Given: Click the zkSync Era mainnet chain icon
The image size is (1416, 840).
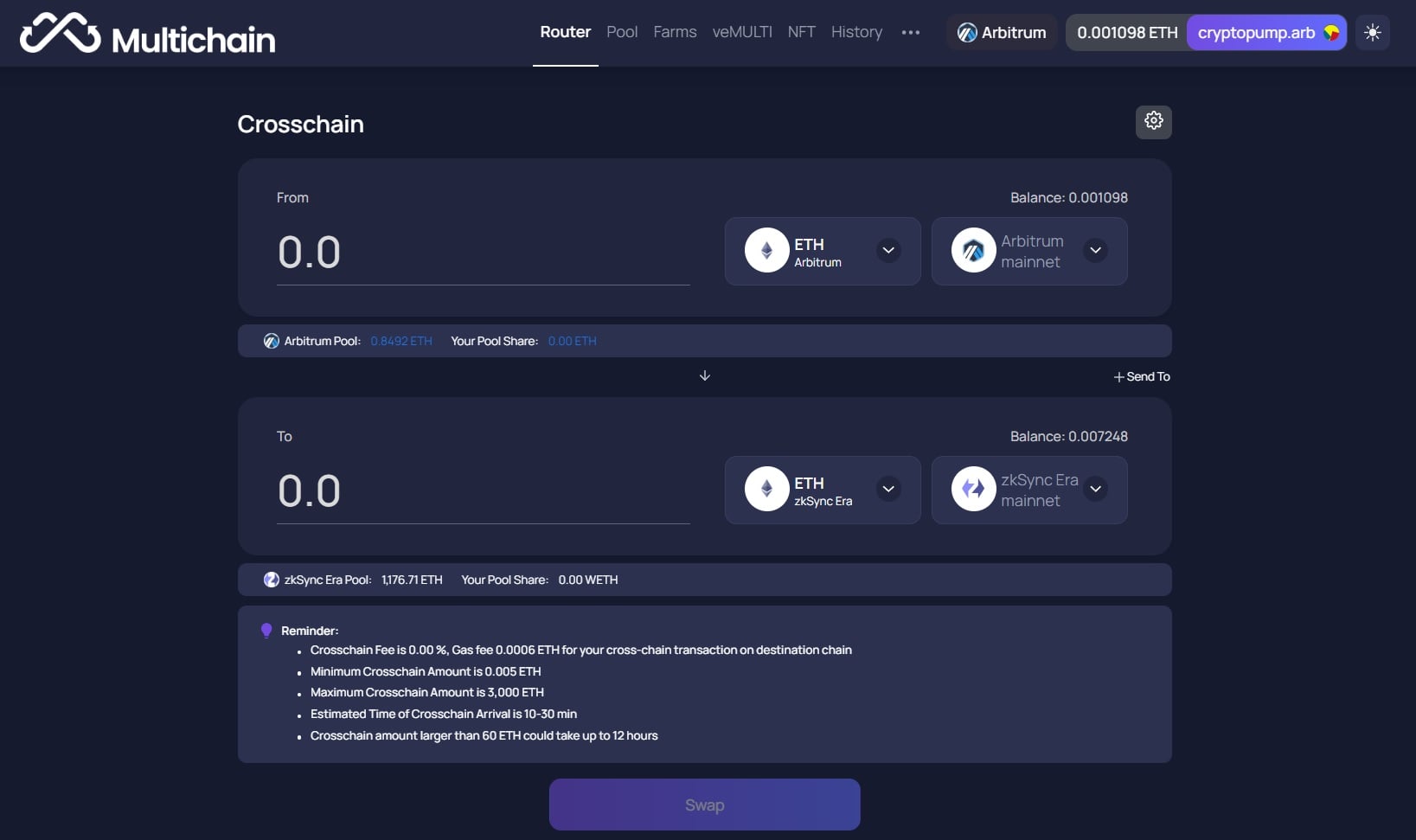Looking at the screenshot, I should [973, 489].
